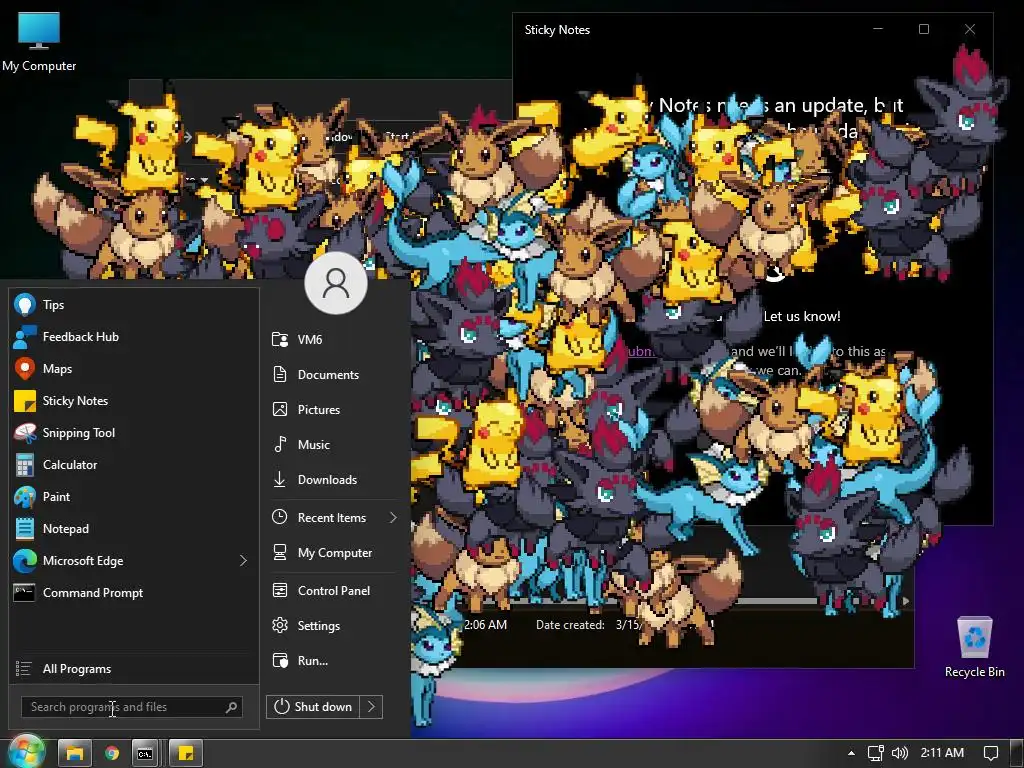1024x768 pixels.
Task: Show hidden tray icons
Action: coord(851,753)
